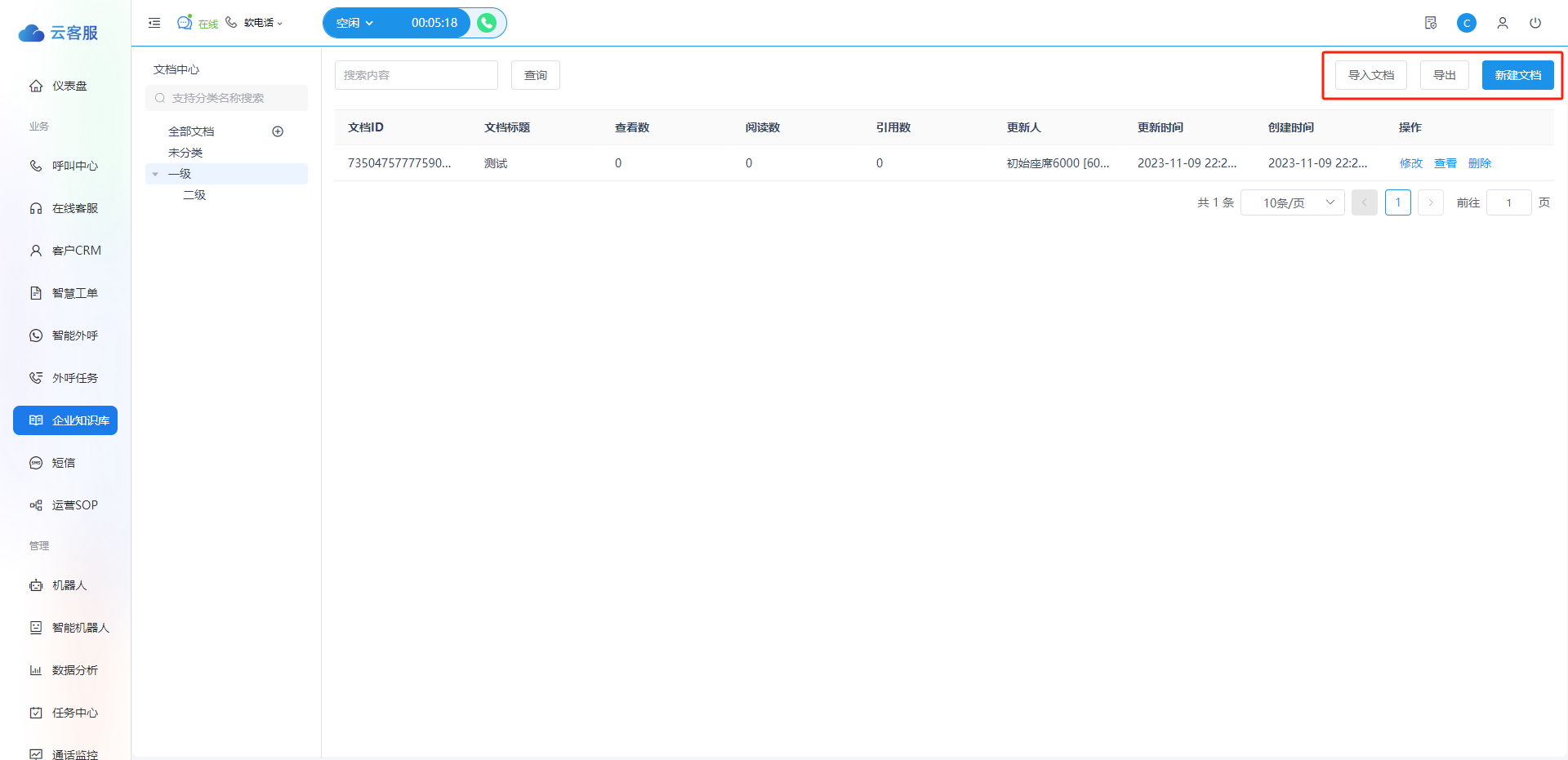
Task: Click 新建文档 button
Action: coord(1518,75)
